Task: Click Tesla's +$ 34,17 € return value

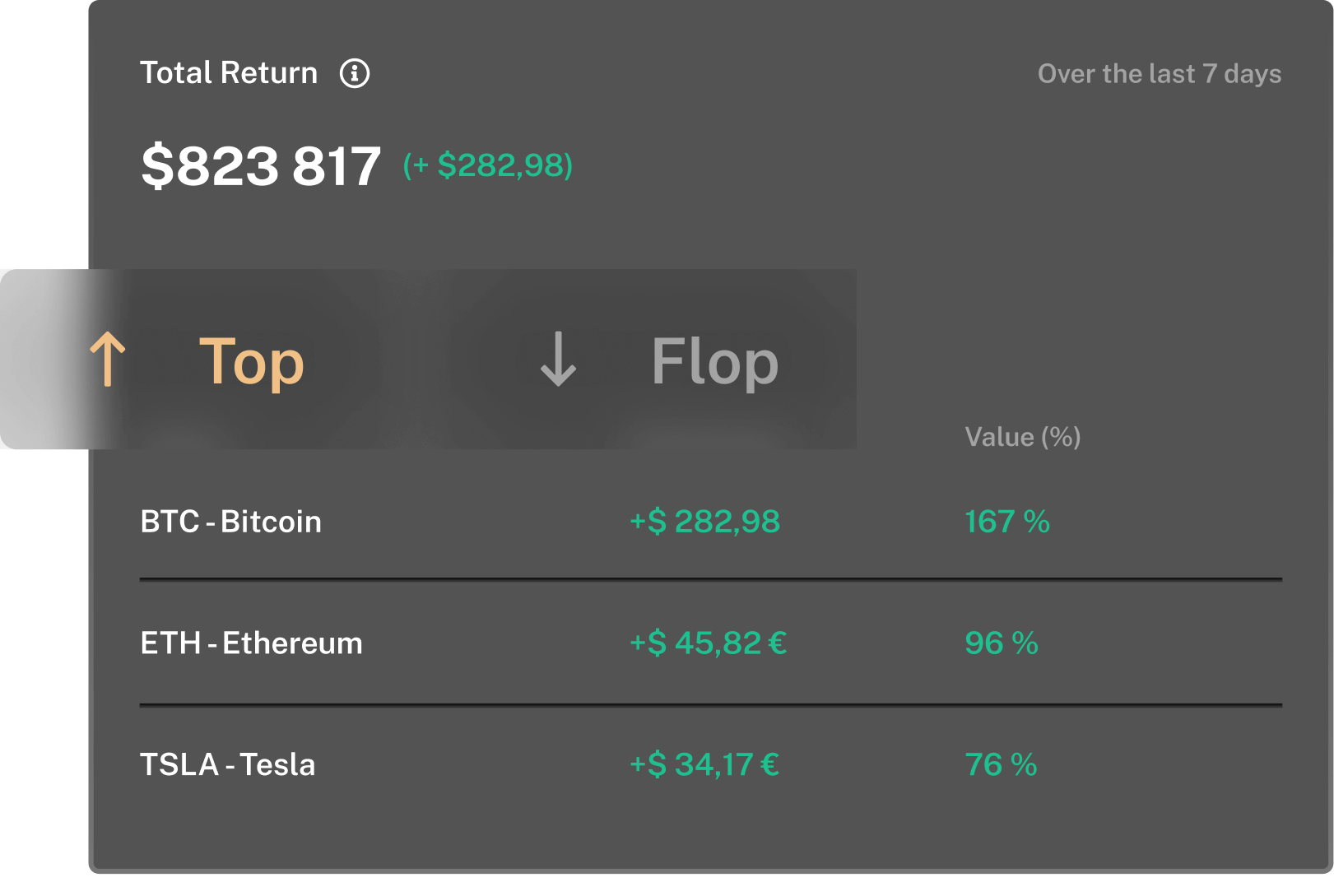Action: coord(704,765)
